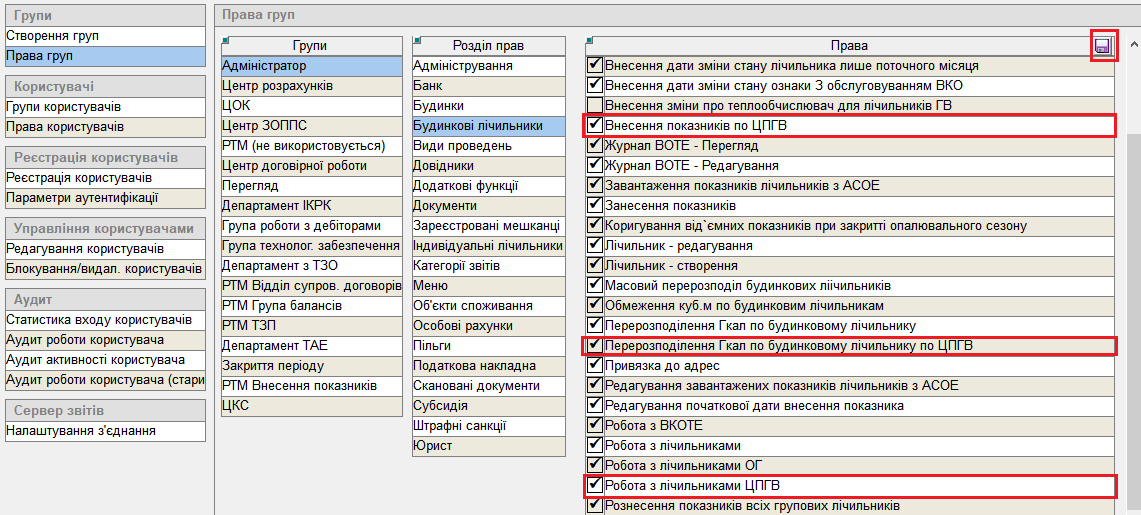Click the corner marker in Розділ прав header
The image size is (1141, 515).
pos(417,40)
